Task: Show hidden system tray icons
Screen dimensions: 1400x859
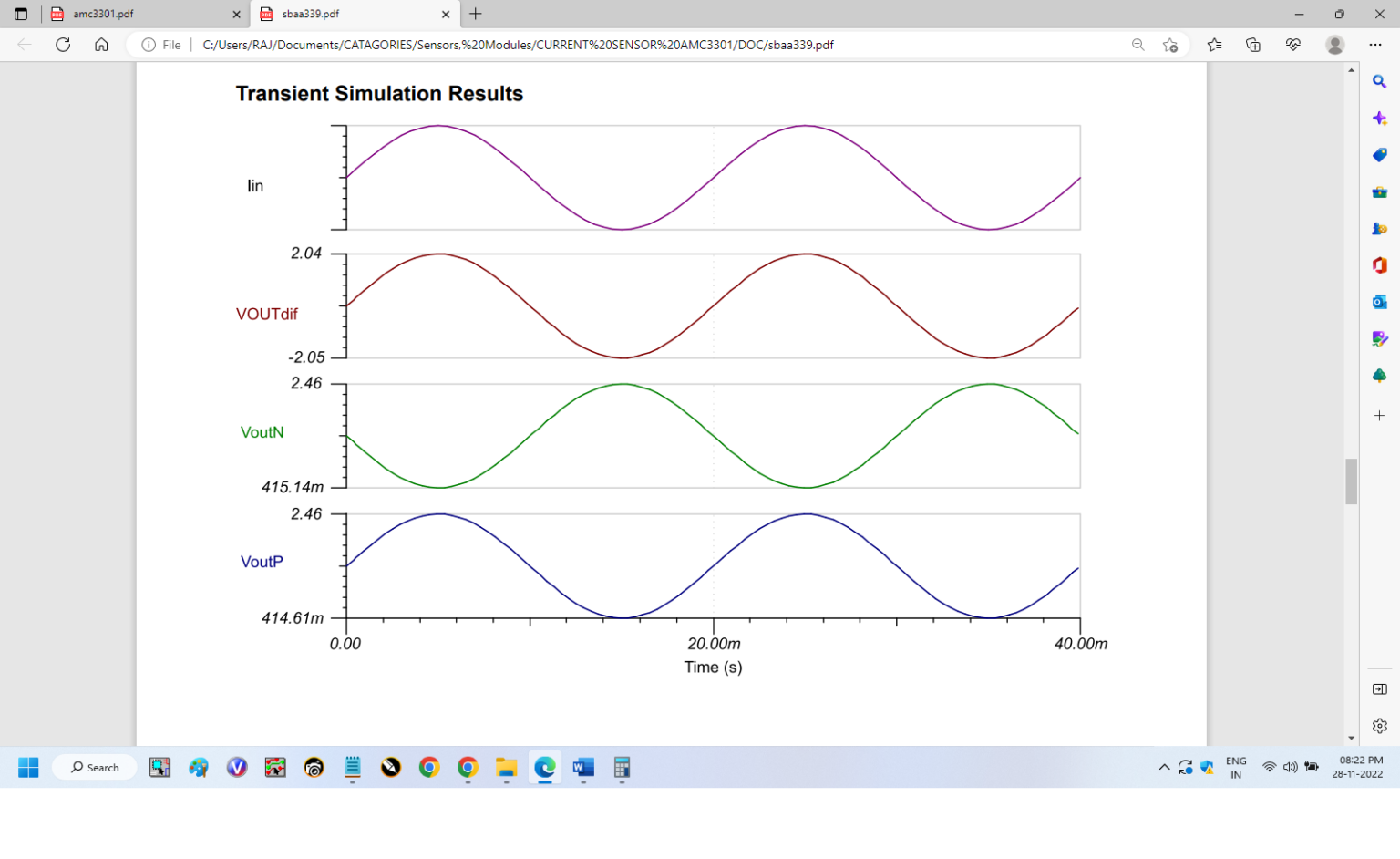Action: click(x=1164, y=768)
